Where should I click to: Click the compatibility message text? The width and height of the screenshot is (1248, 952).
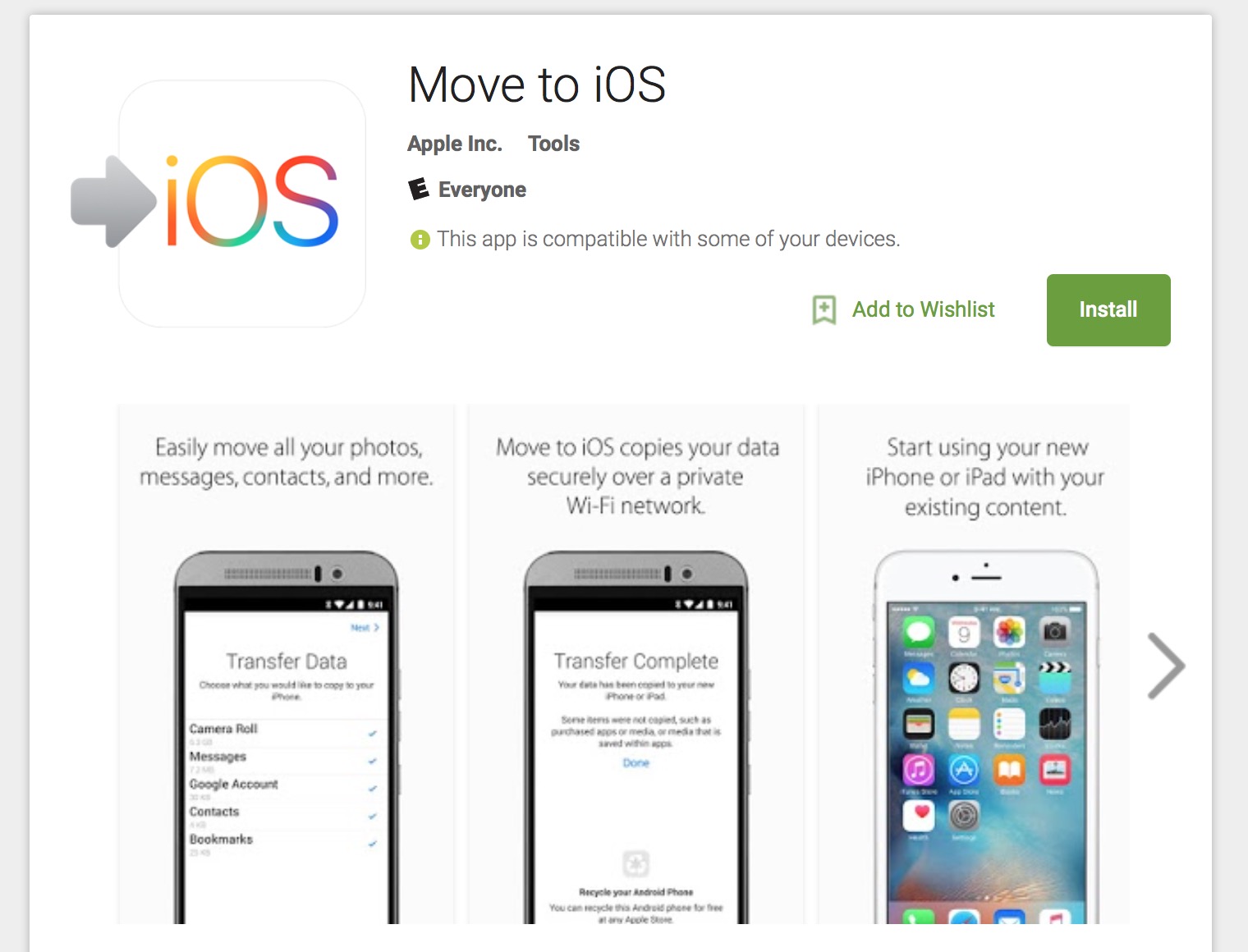point(668,239)
